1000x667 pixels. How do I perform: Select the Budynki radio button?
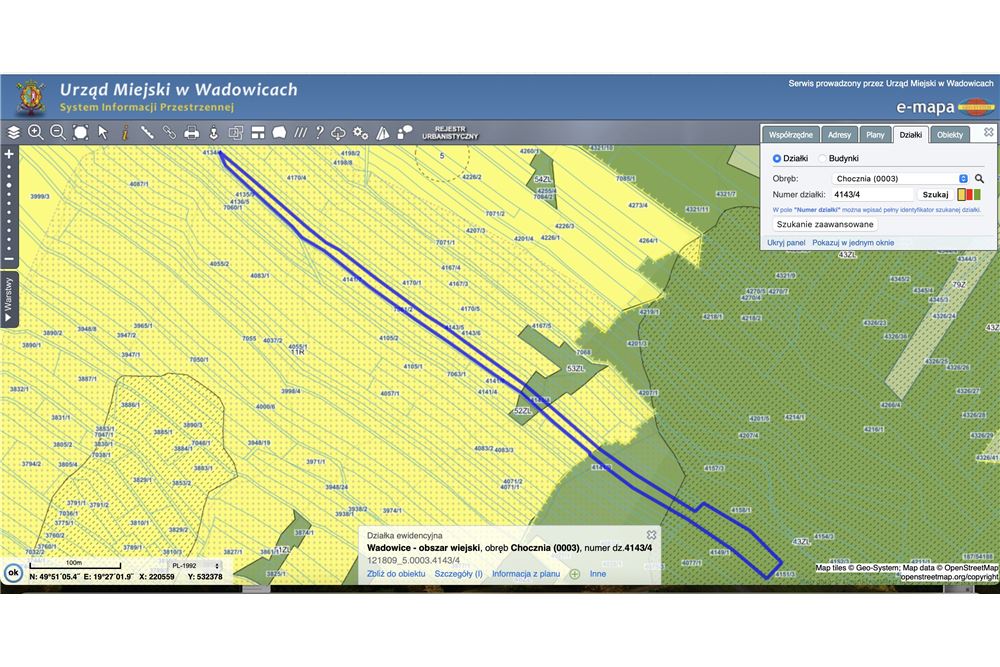pos(823,158)
